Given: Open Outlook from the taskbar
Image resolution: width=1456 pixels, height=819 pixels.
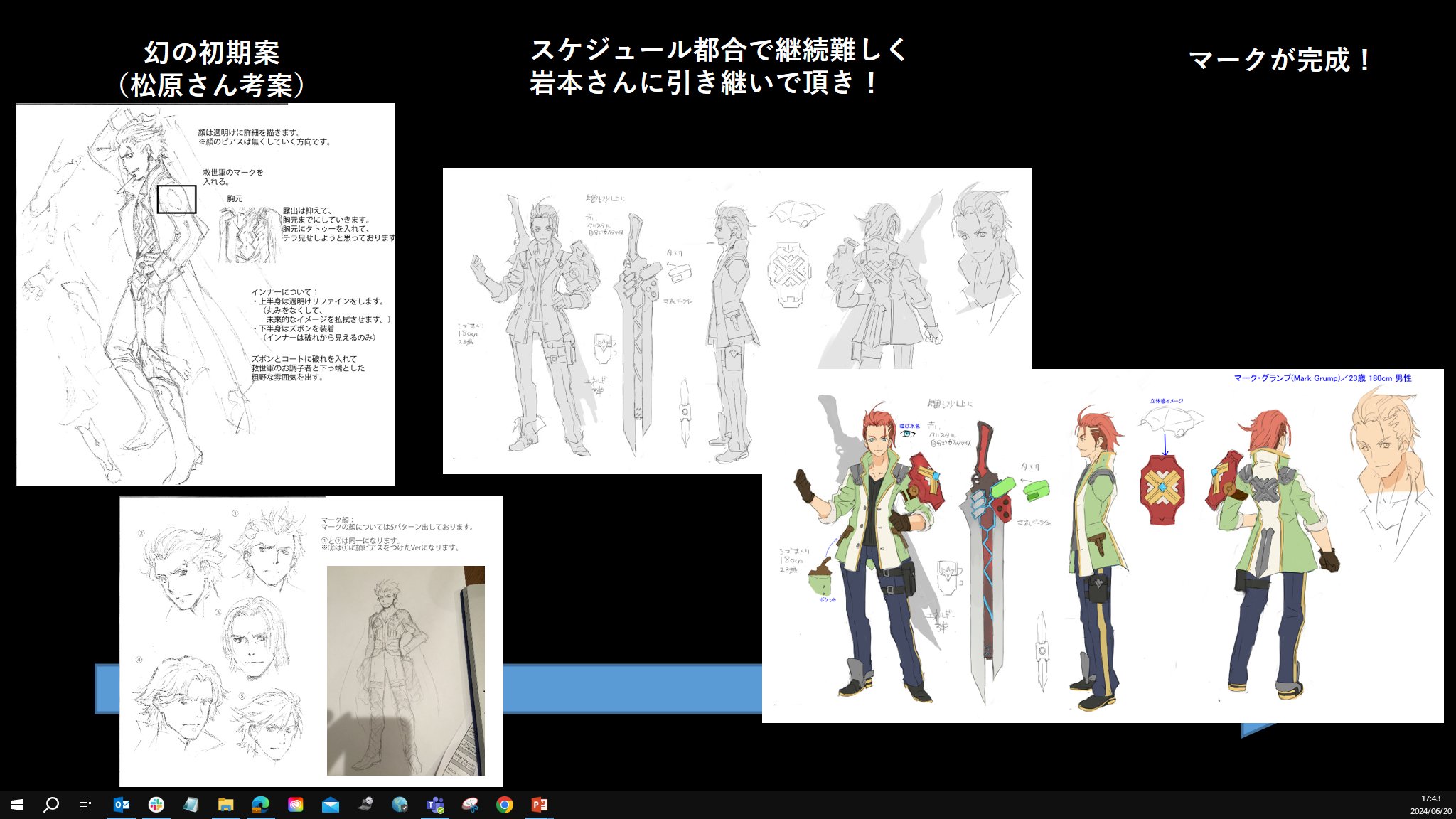Looking at the screenshot, I should pyautogui.click(x=122, y=805).
